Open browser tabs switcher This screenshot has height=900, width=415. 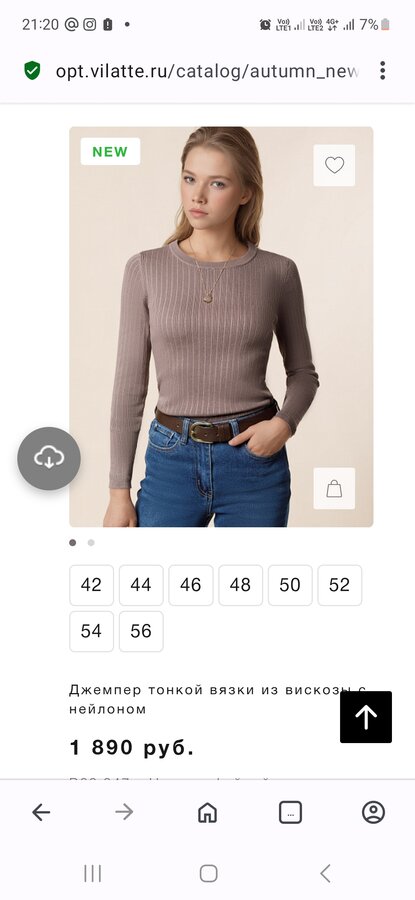point(290,812)
